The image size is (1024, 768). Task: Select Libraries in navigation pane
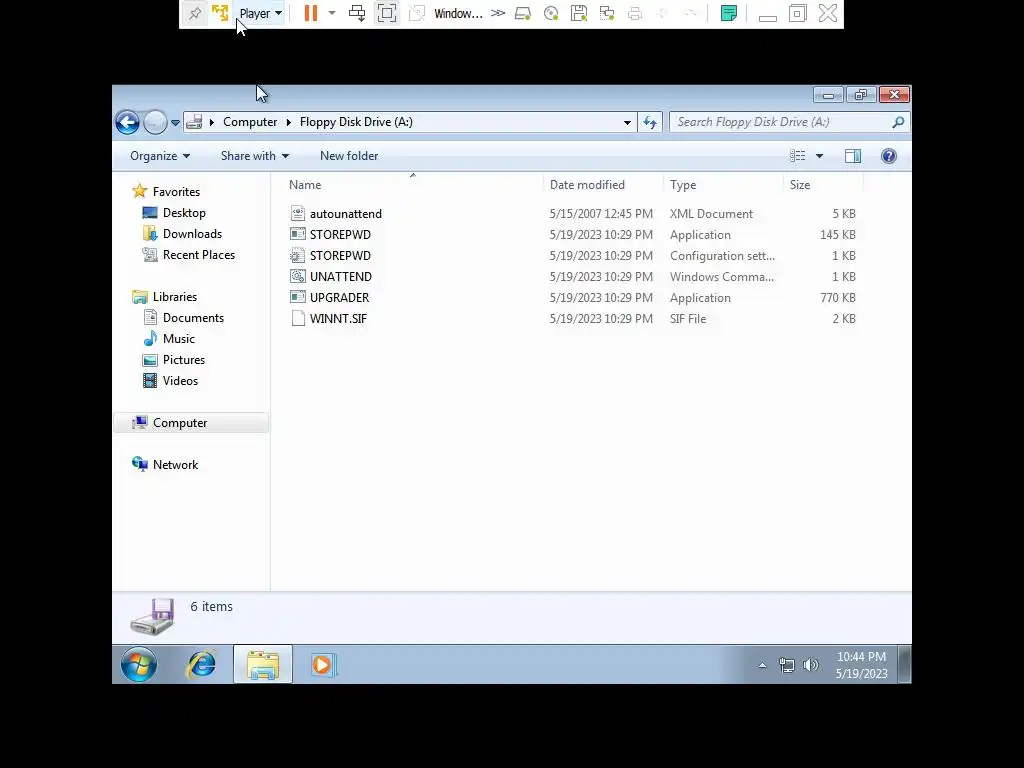[x=174, y=296]
